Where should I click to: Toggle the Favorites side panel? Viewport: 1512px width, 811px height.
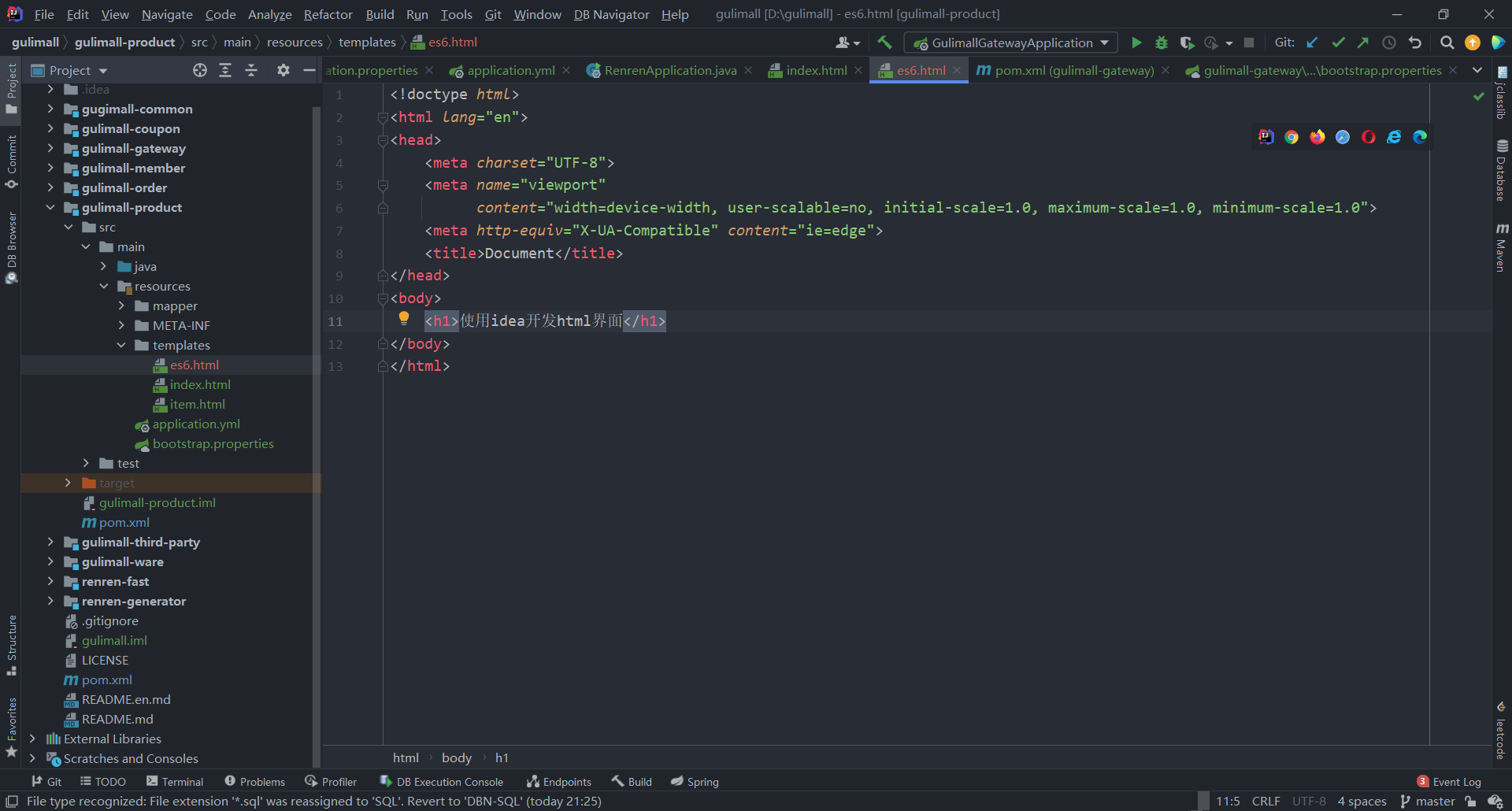11,728
